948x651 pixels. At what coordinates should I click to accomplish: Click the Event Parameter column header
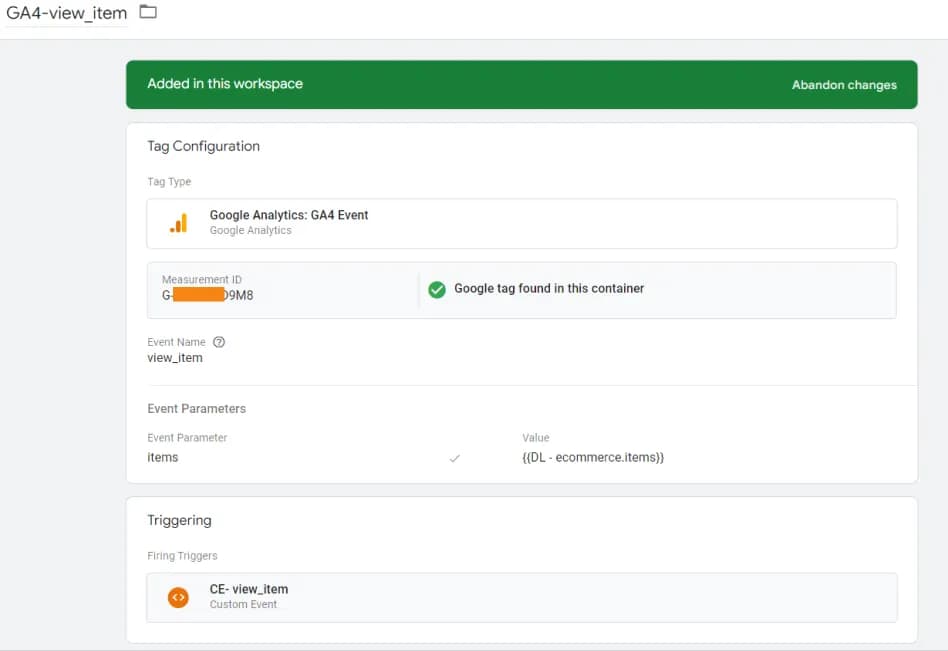(187, 438)
